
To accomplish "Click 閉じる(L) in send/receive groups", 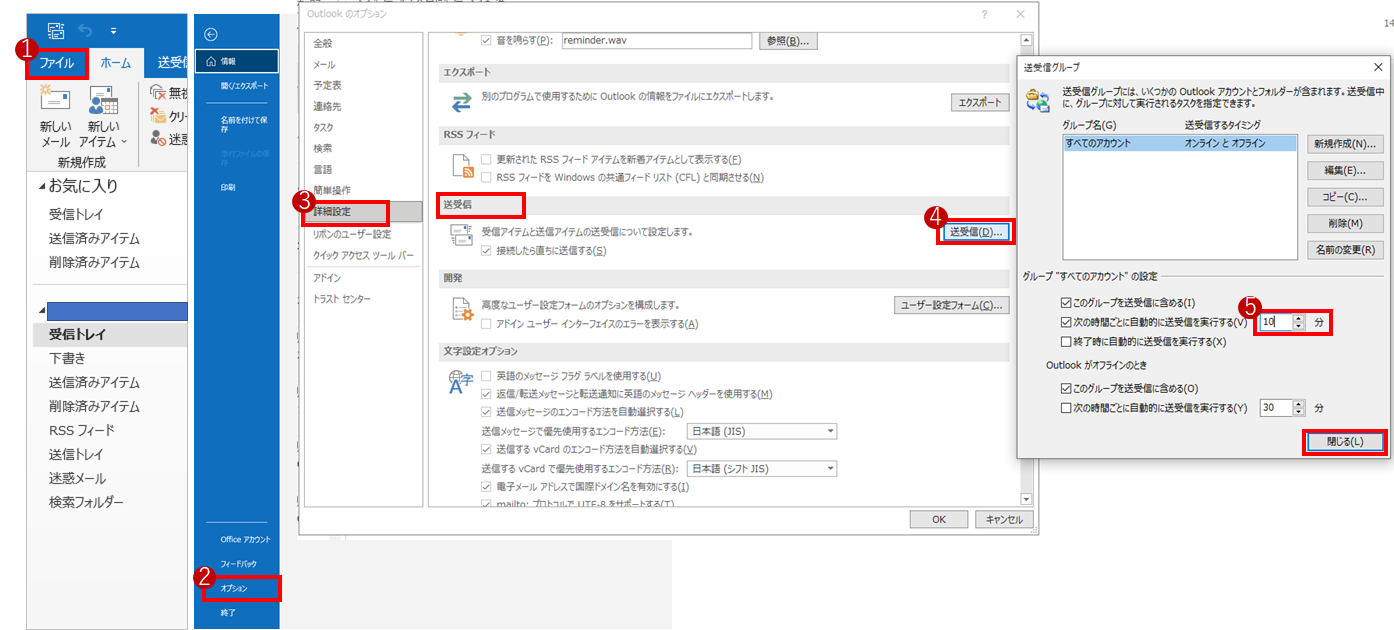I will [1344, 441].
